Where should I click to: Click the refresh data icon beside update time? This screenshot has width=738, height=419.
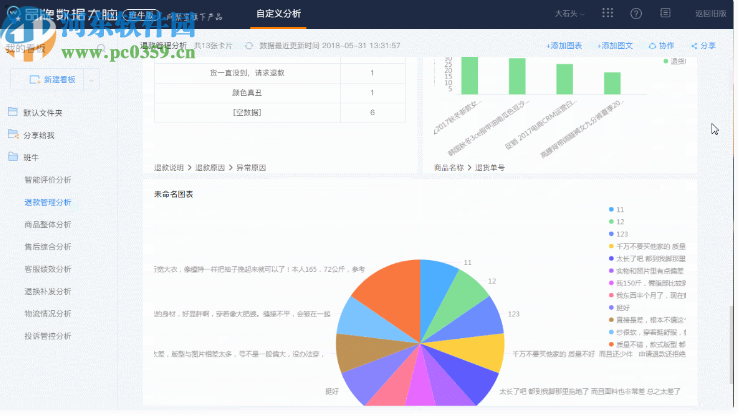coord(249,46)
